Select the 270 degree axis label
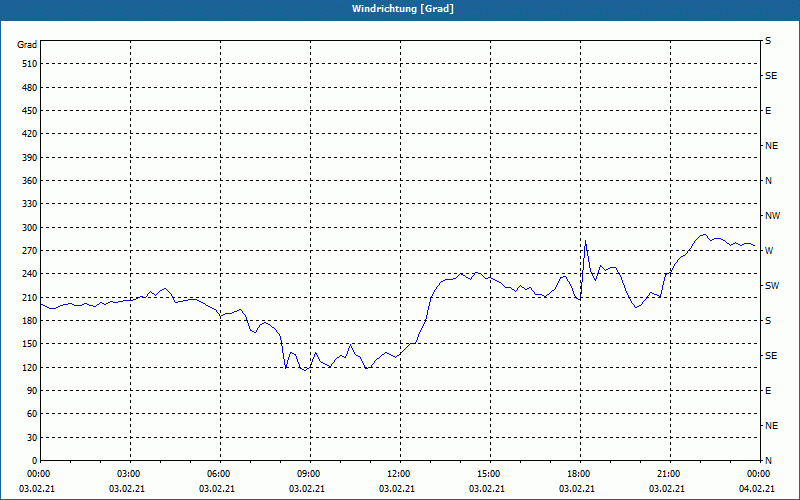This screenshot has height=500, width=800. pyautogui.click(x=30, y=251)
